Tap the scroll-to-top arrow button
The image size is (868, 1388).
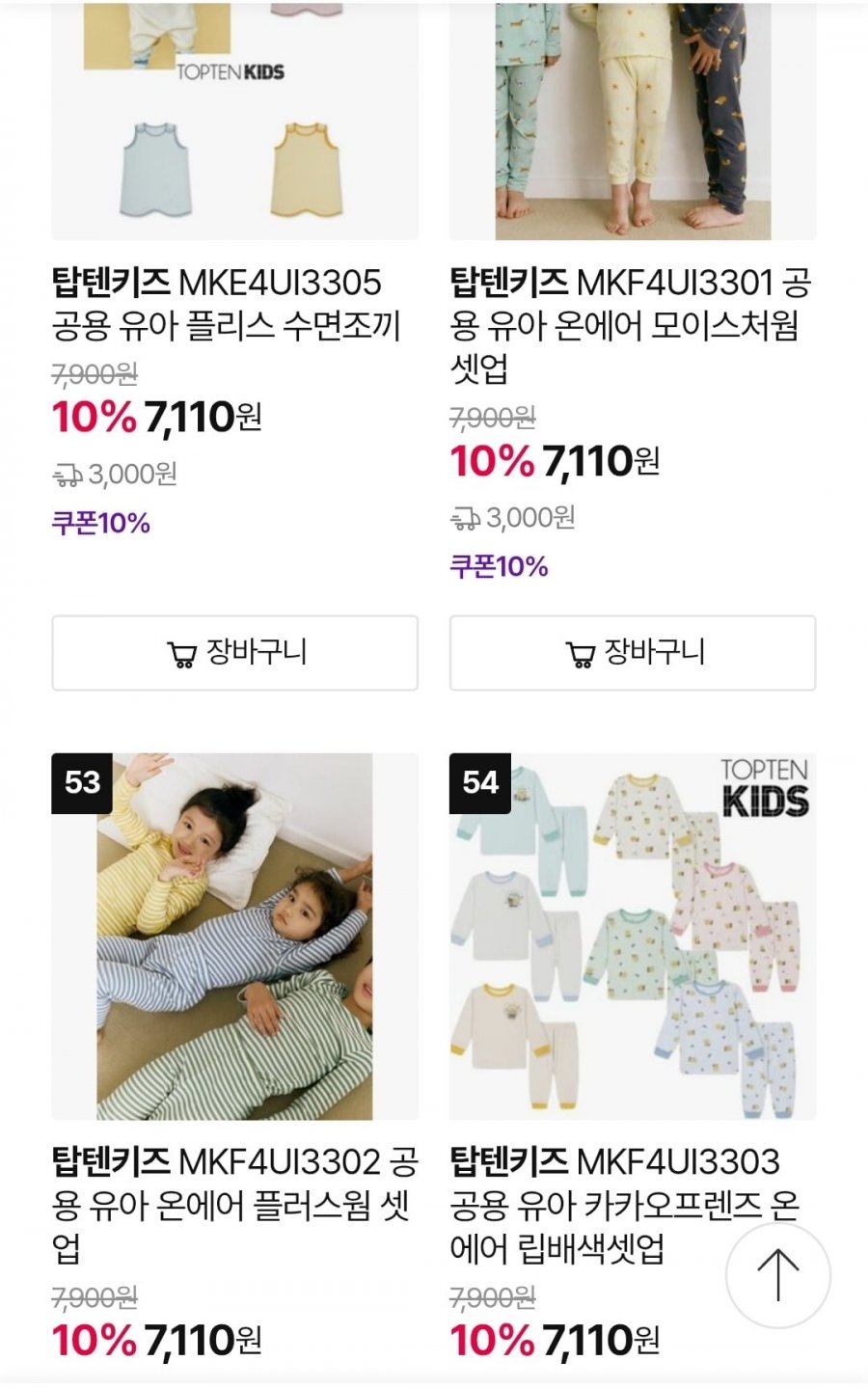777,1275
